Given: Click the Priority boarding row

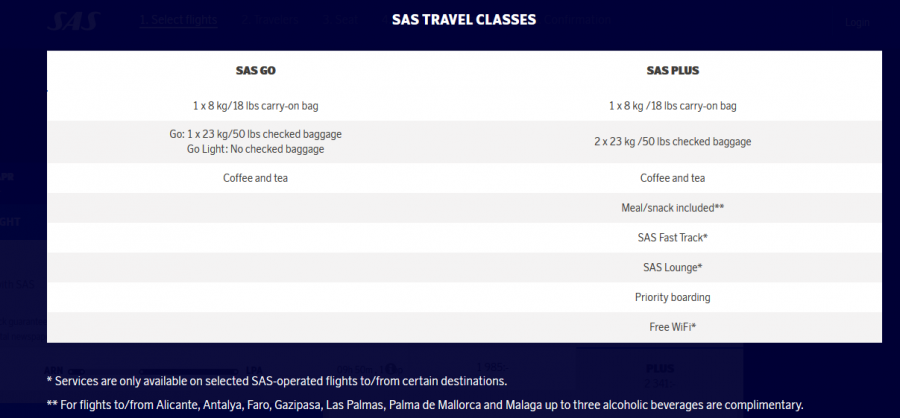Looking at the screenshot, I should click(673, 297).
